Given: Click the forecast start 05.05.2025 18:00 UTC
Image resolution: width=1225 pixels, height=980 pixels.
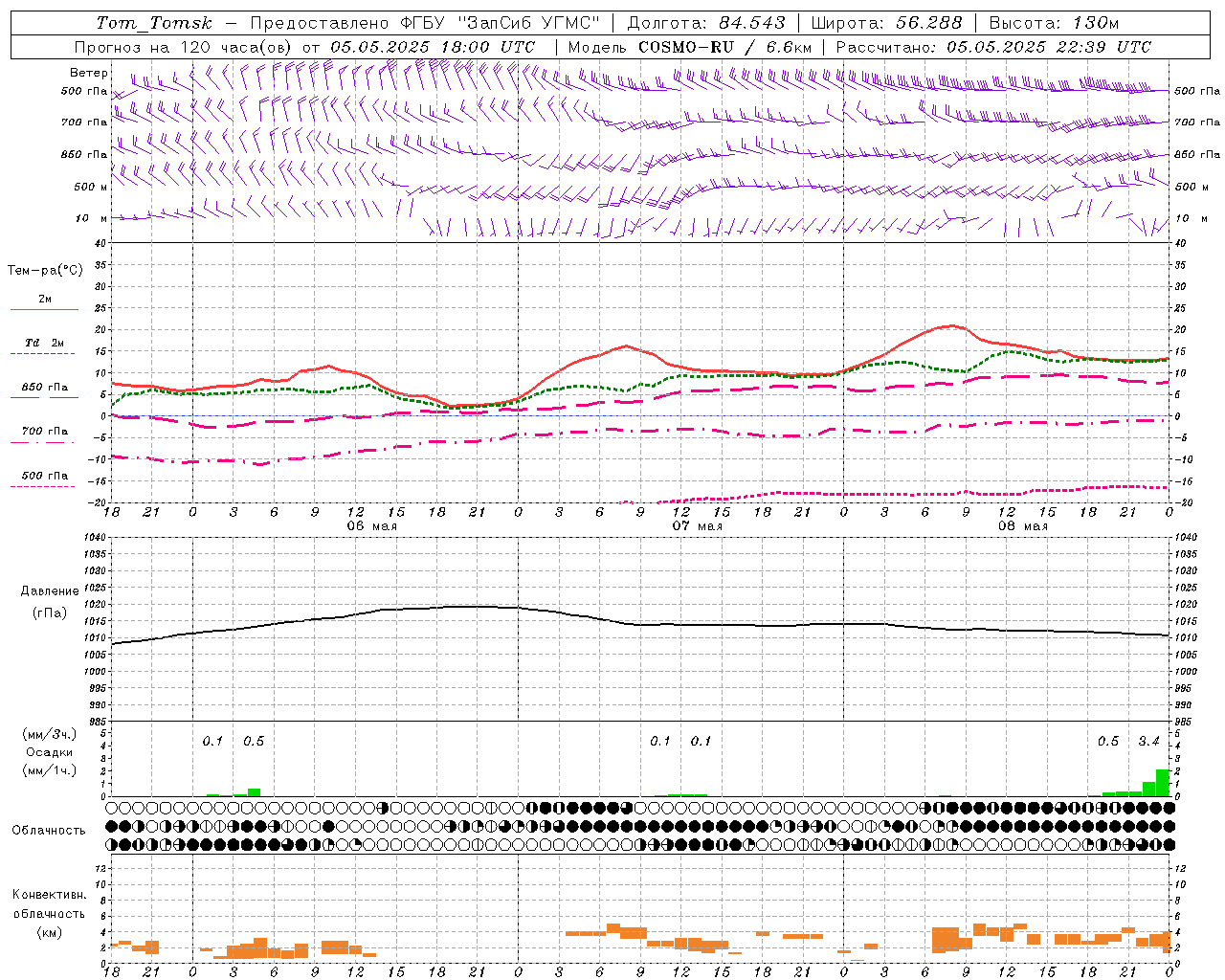Looking at the screenshot, I should (433, 47).
